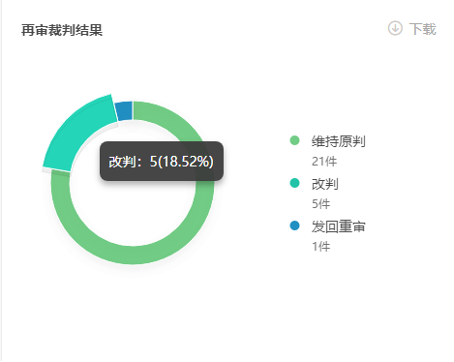Click the 维持原判 legend label
This screenshot has width=454, height=362.
point(338,141)
